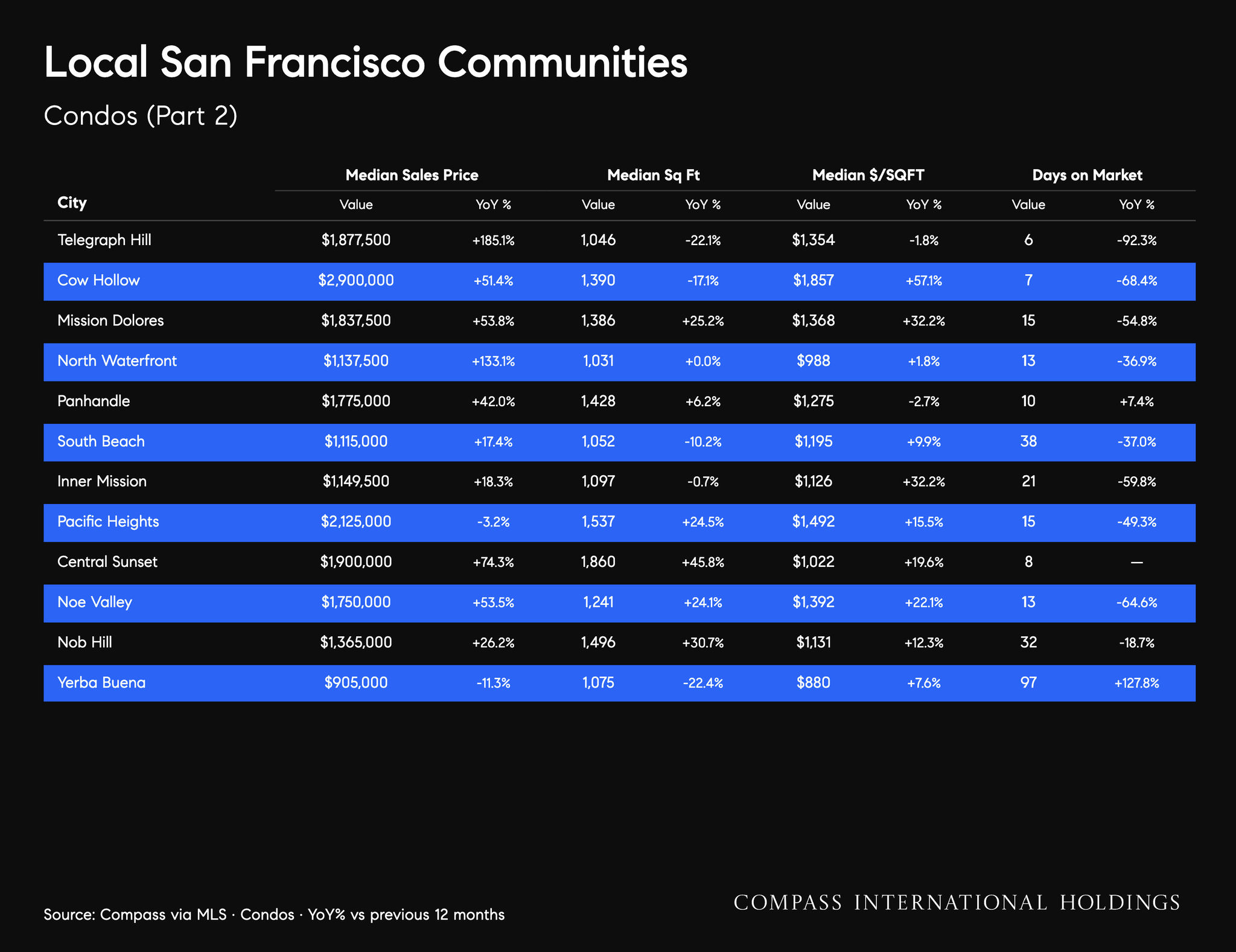Click the Local San Francisco Communities title
Image resolution: width=1236 pixels, height=952 pixels.
(x=366, y=63)
